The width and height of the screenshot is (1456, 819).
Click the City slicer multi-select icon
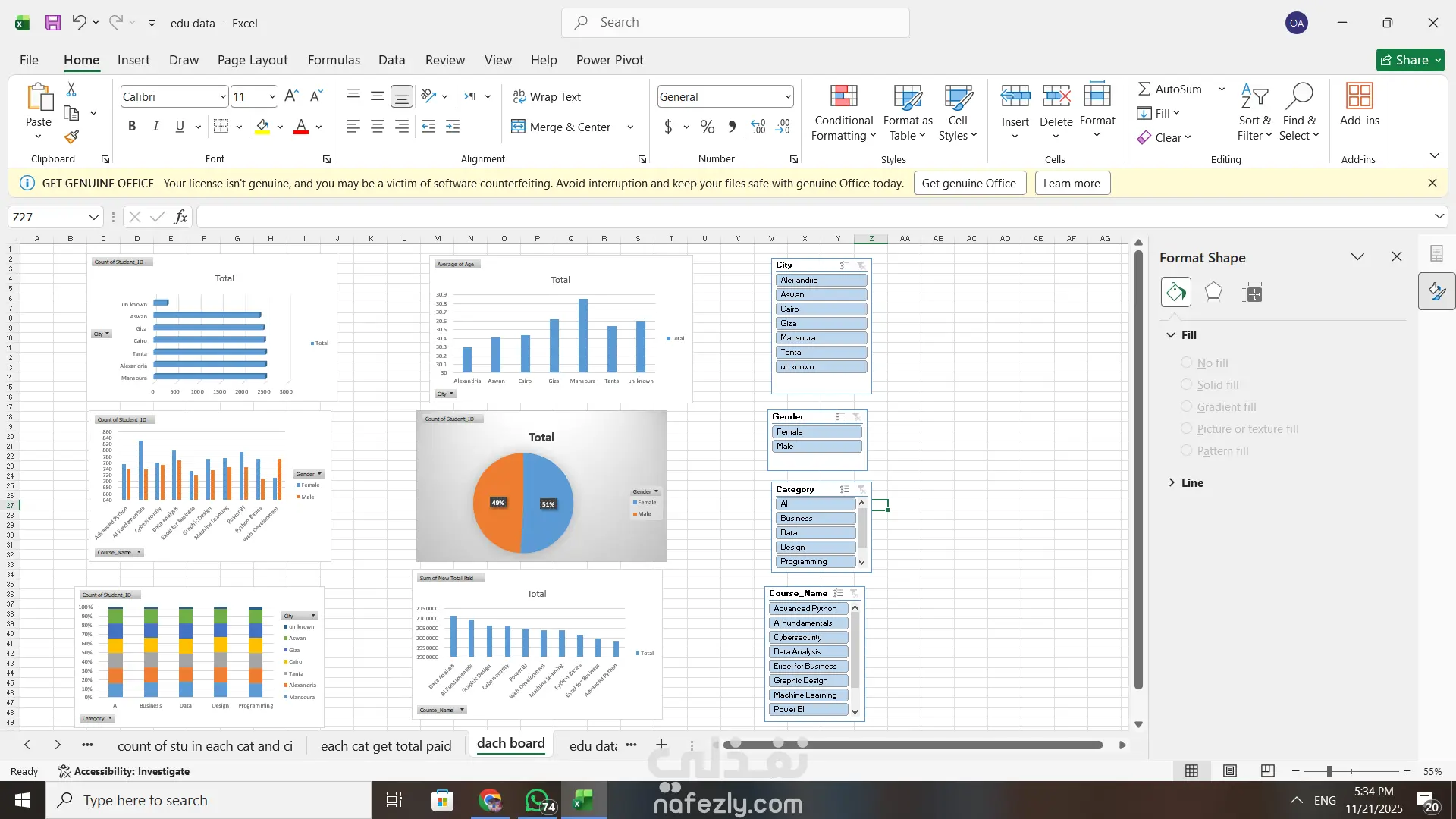(x=844, y=265)
